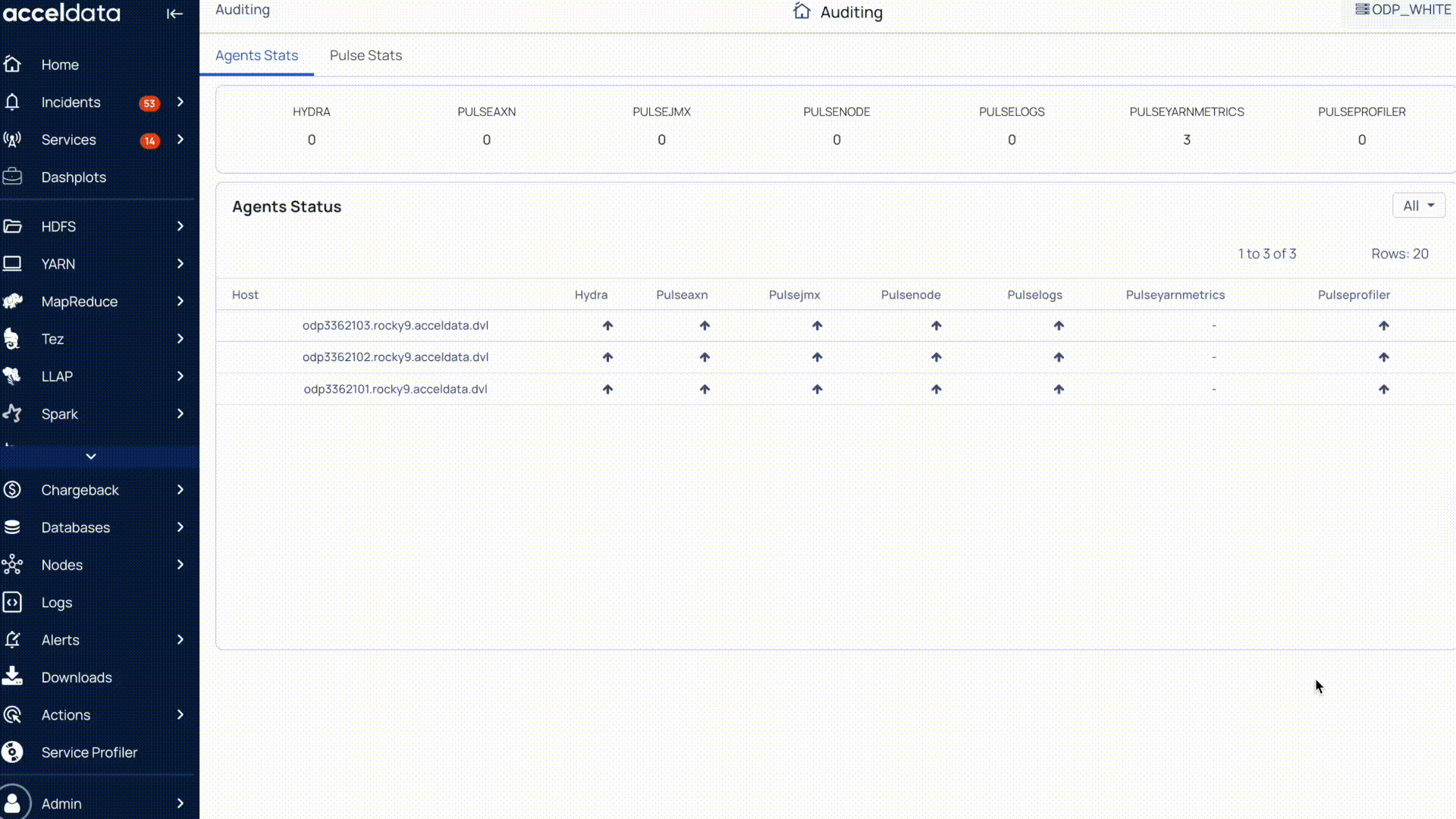
Task: Click the Rows: 20 page size control
Action: [x=1399, y=254]
